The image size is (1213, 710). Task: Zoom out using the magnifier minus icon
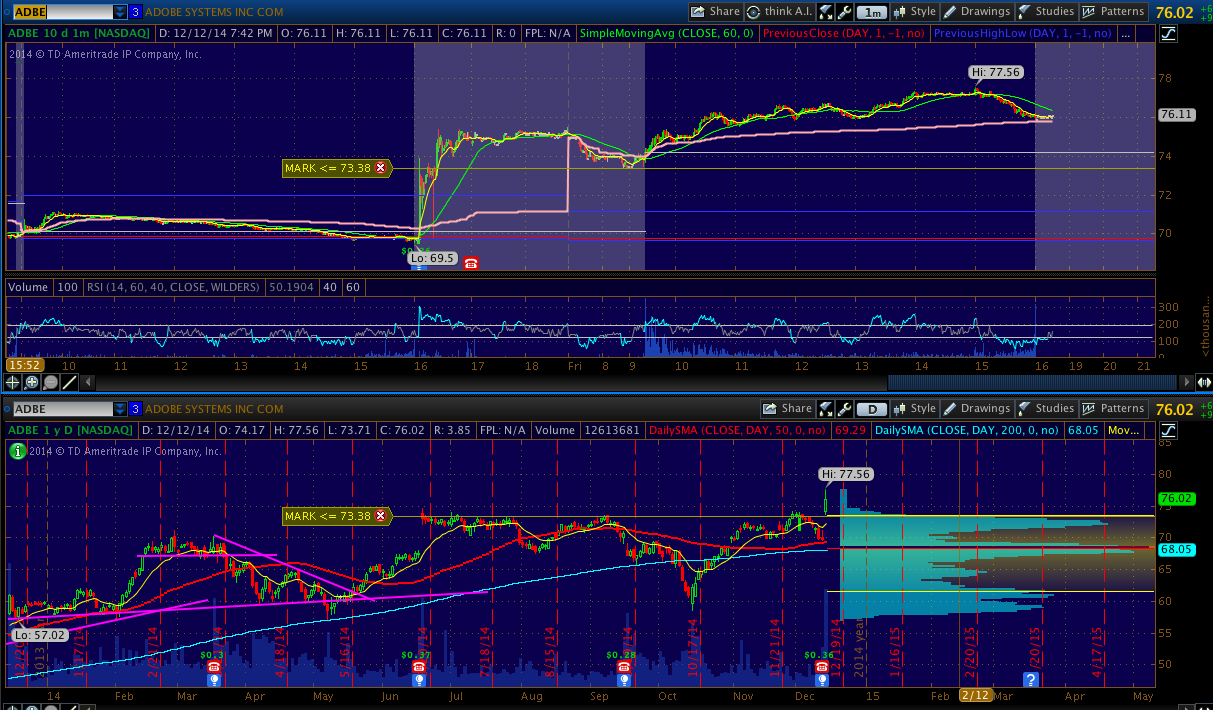[51, 382]
